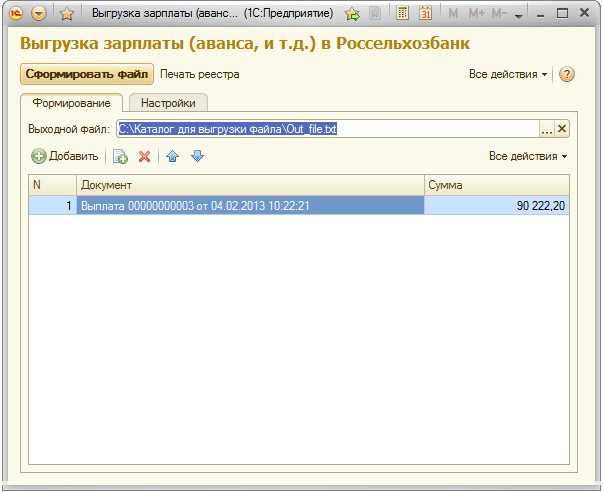Click into the Выходной файл path field
The image size is (603, 492).
328,129
